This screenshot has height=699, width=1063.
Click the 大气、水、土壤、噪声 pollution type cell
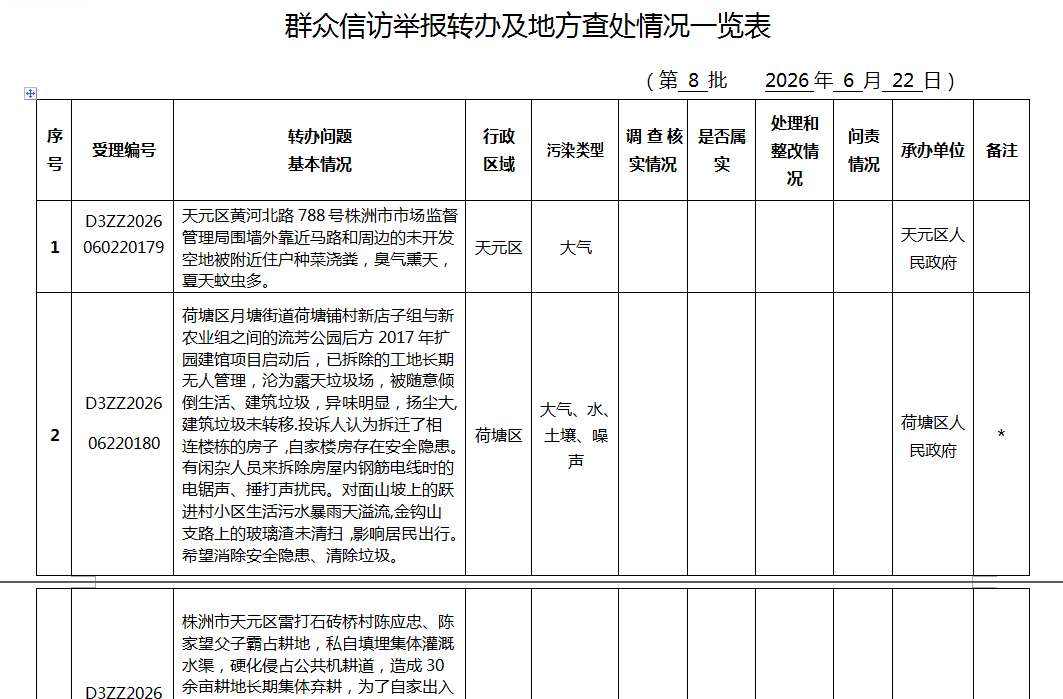coord(575,435)
